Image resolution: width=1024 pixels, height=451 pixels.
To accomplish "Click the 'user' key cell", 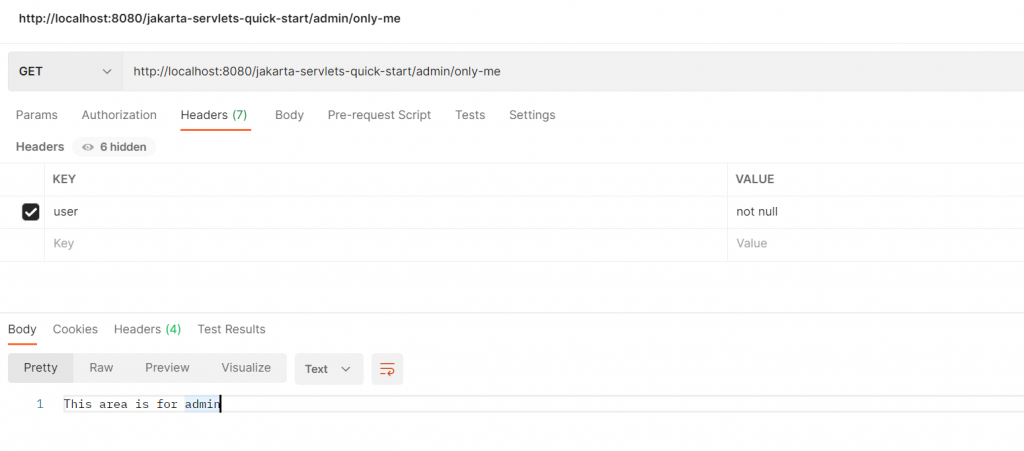I will click(385, 212).
